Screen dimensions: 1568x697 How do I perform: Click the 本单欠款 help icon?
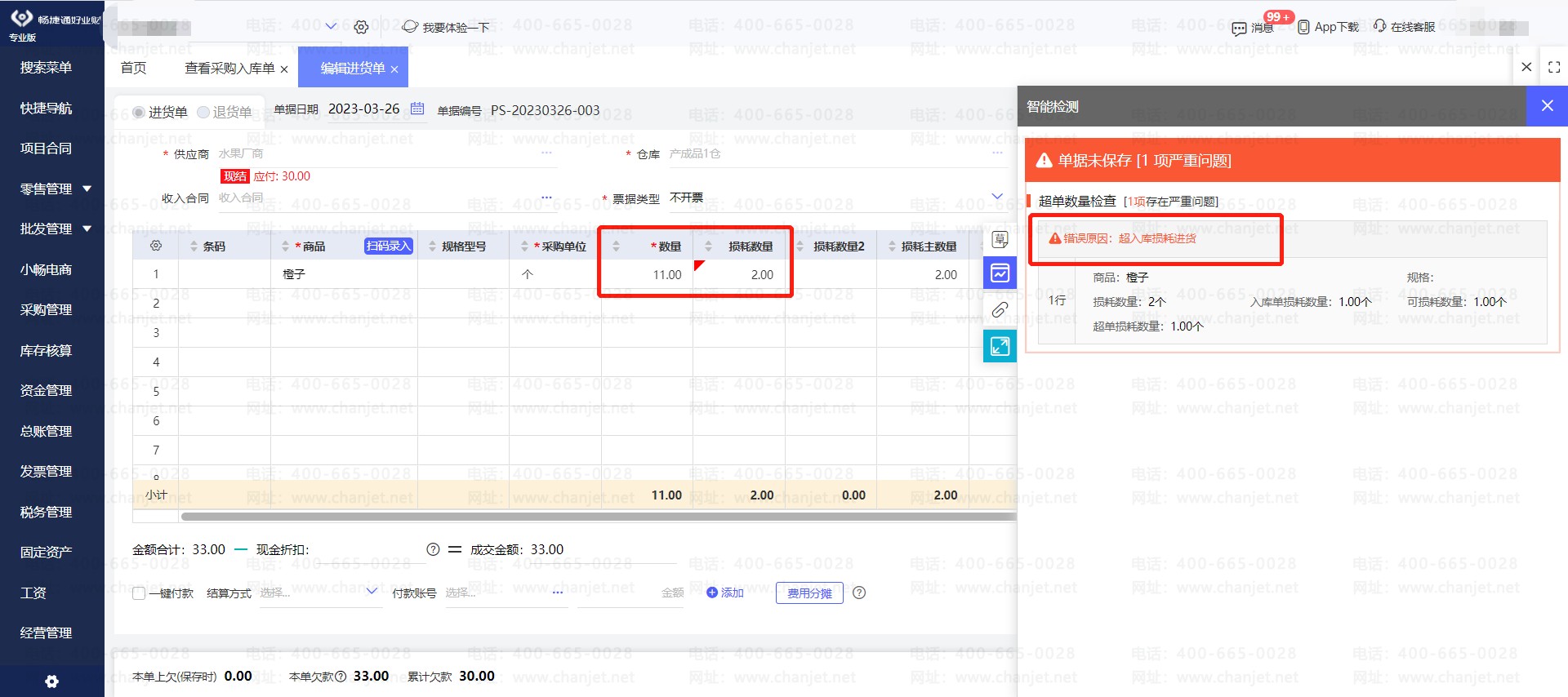[x=341, y=676]
